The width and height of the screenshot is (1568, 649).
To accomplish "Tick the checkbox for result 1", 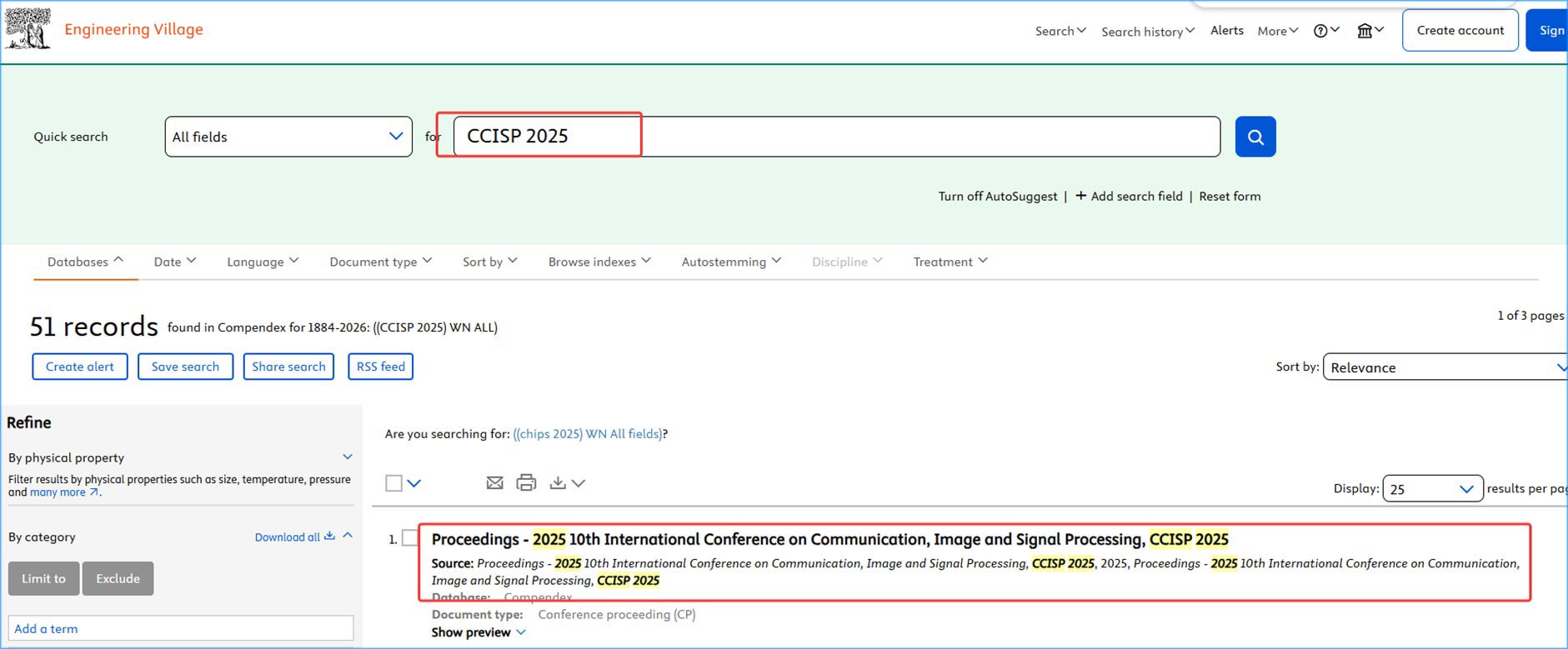I will click(x=409, y=538).
